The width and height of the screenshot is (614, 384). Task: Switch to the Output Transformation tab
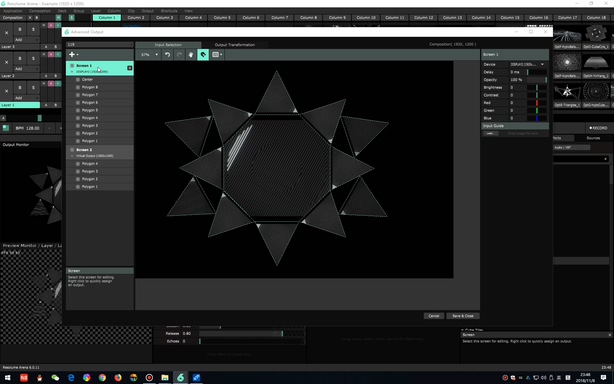235,45
